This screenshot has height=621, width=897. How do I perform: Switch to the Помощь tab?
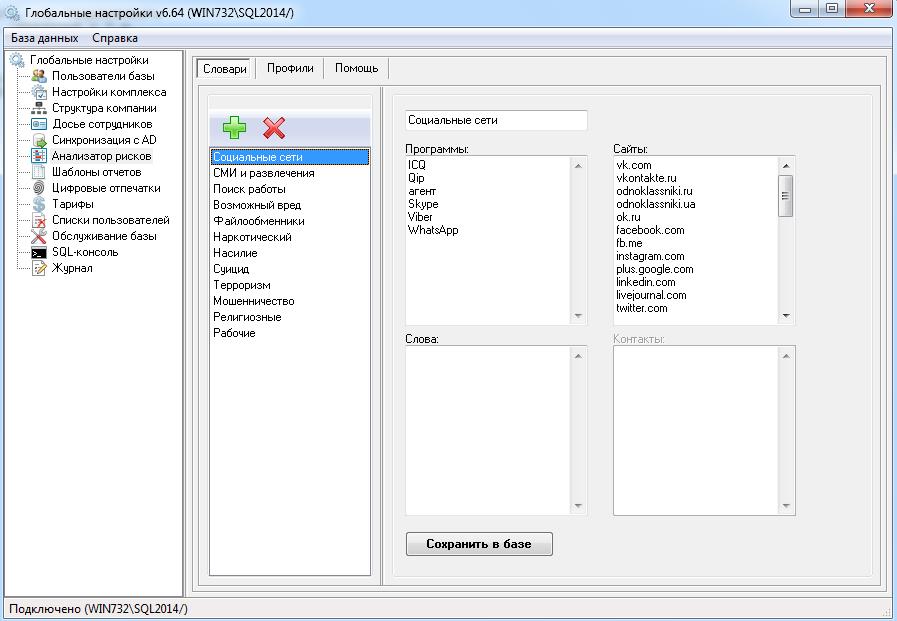tap(356, 68)
